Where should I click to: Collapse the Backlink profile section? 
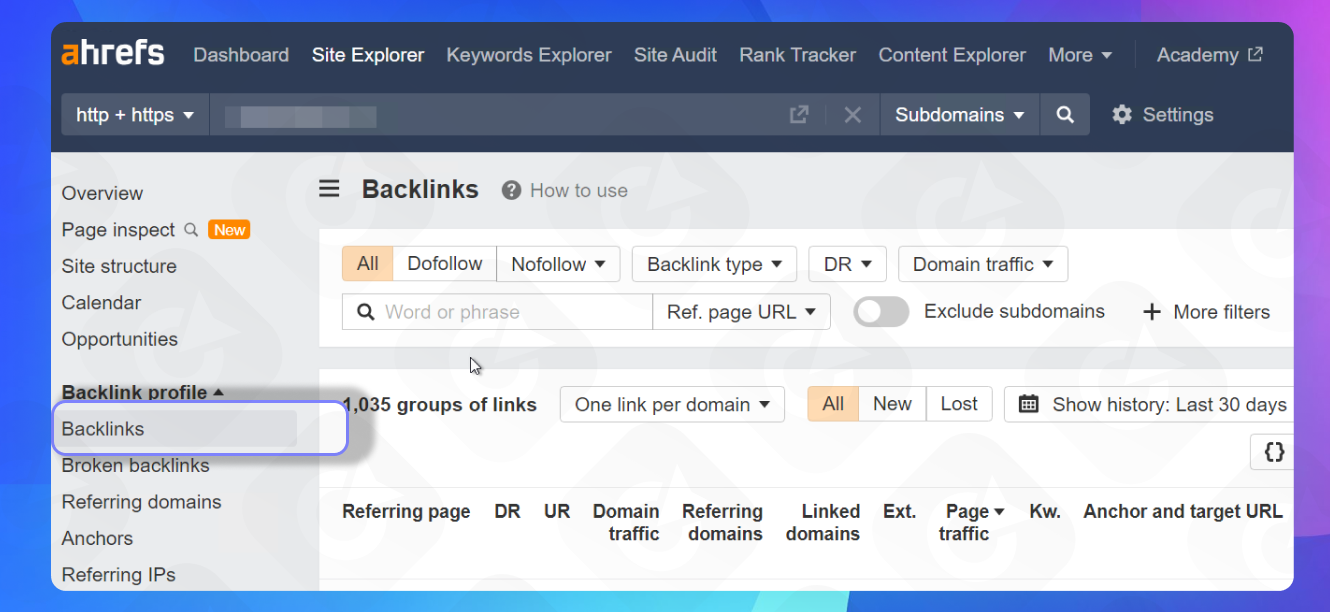(x=142, y=392)
